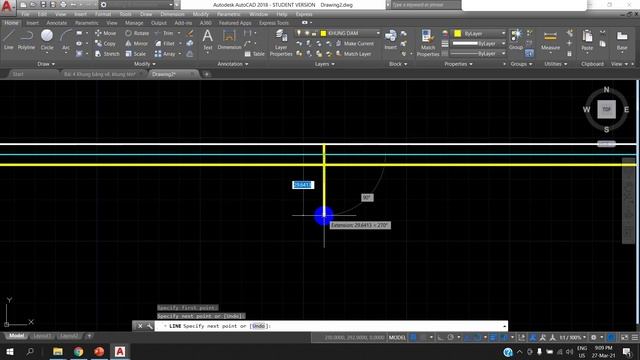Click the yellow ByLayer object color swatch
This screenshot has width=640, height=360.
point(458,33)
